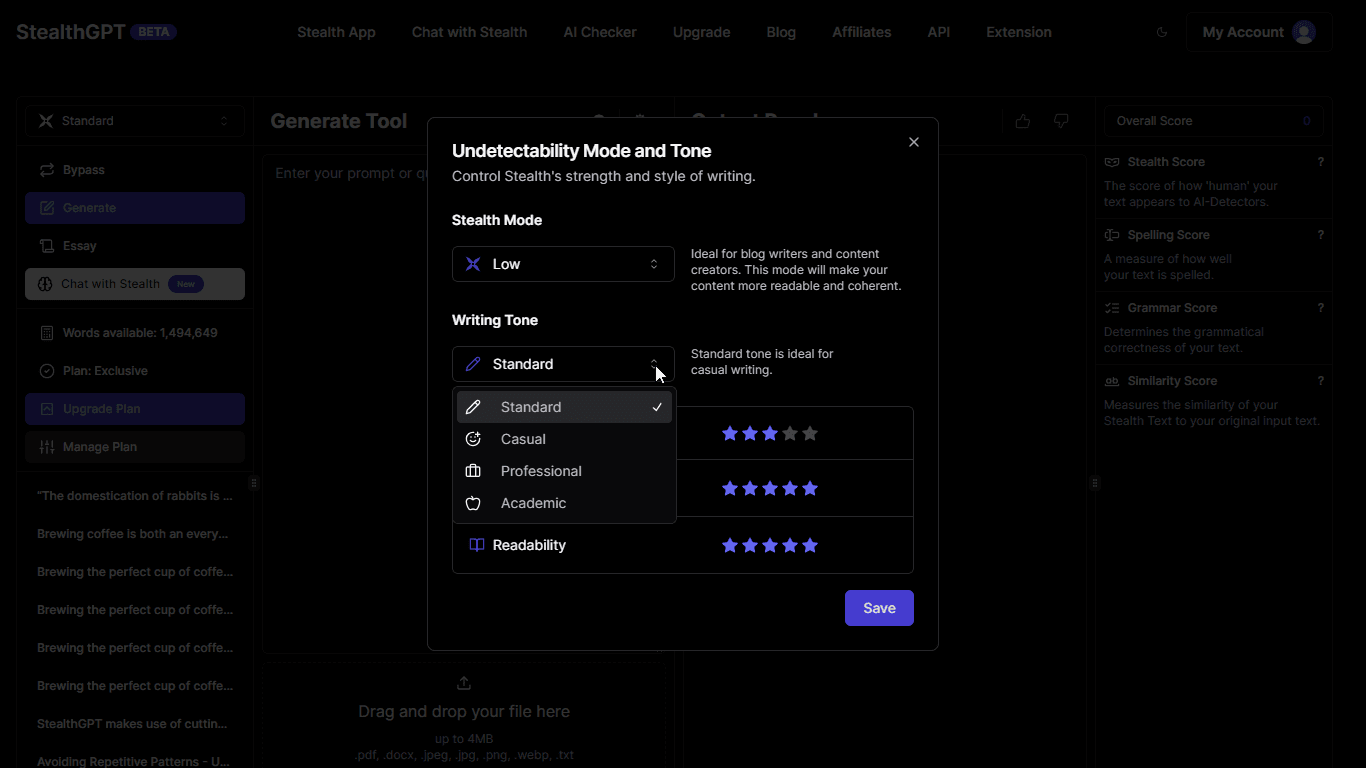Image resolution: width=1366 pixels, height=768 pixels.
Task: Click the file upload icon
Action: pyautogui.click(x=464, y=683)
